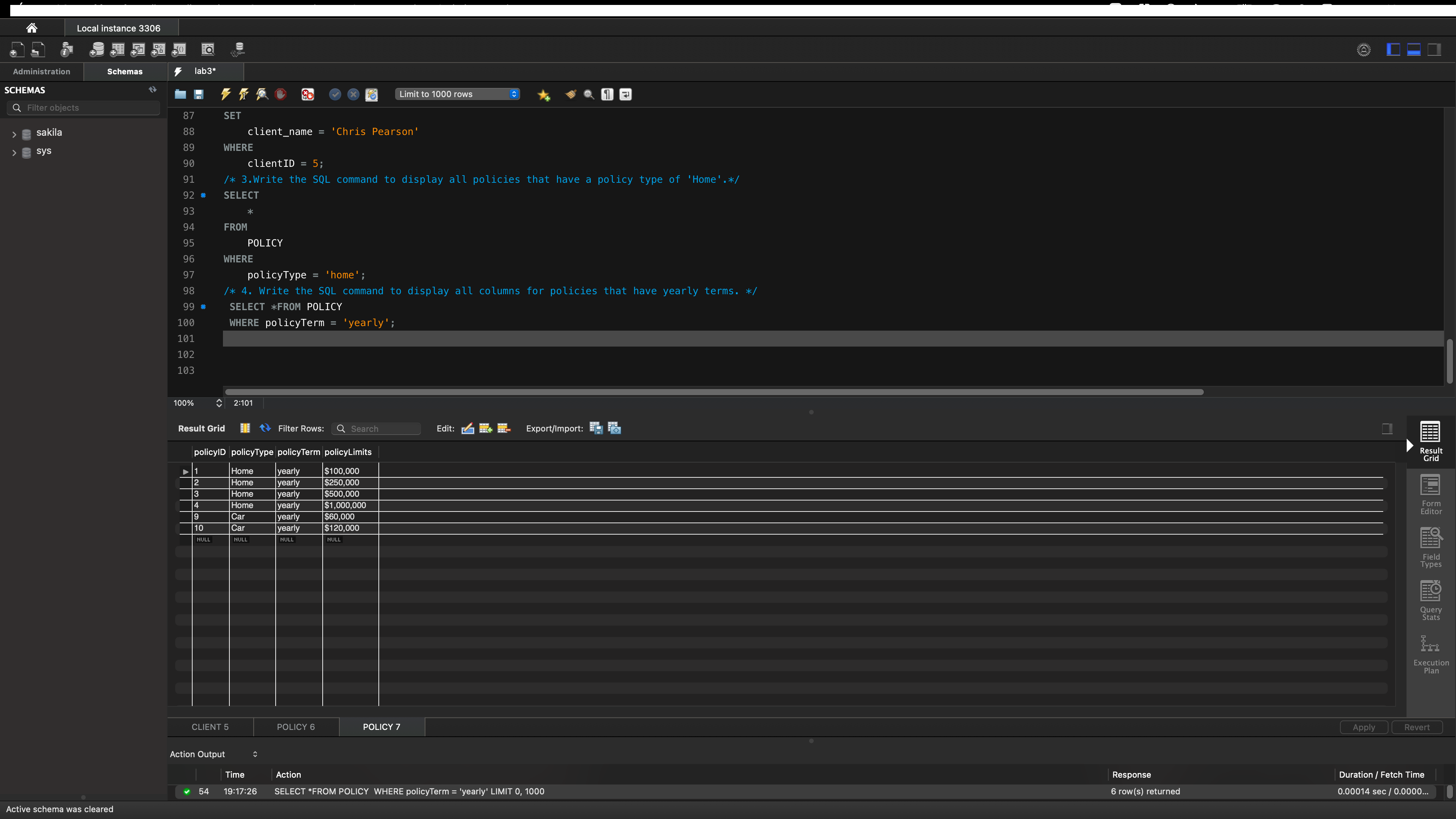Image resolution: width=1456 pixels, height=819 pixels.
Task: Save the SQL script using the floppy disk icon
Action: (x=198, y=94)
